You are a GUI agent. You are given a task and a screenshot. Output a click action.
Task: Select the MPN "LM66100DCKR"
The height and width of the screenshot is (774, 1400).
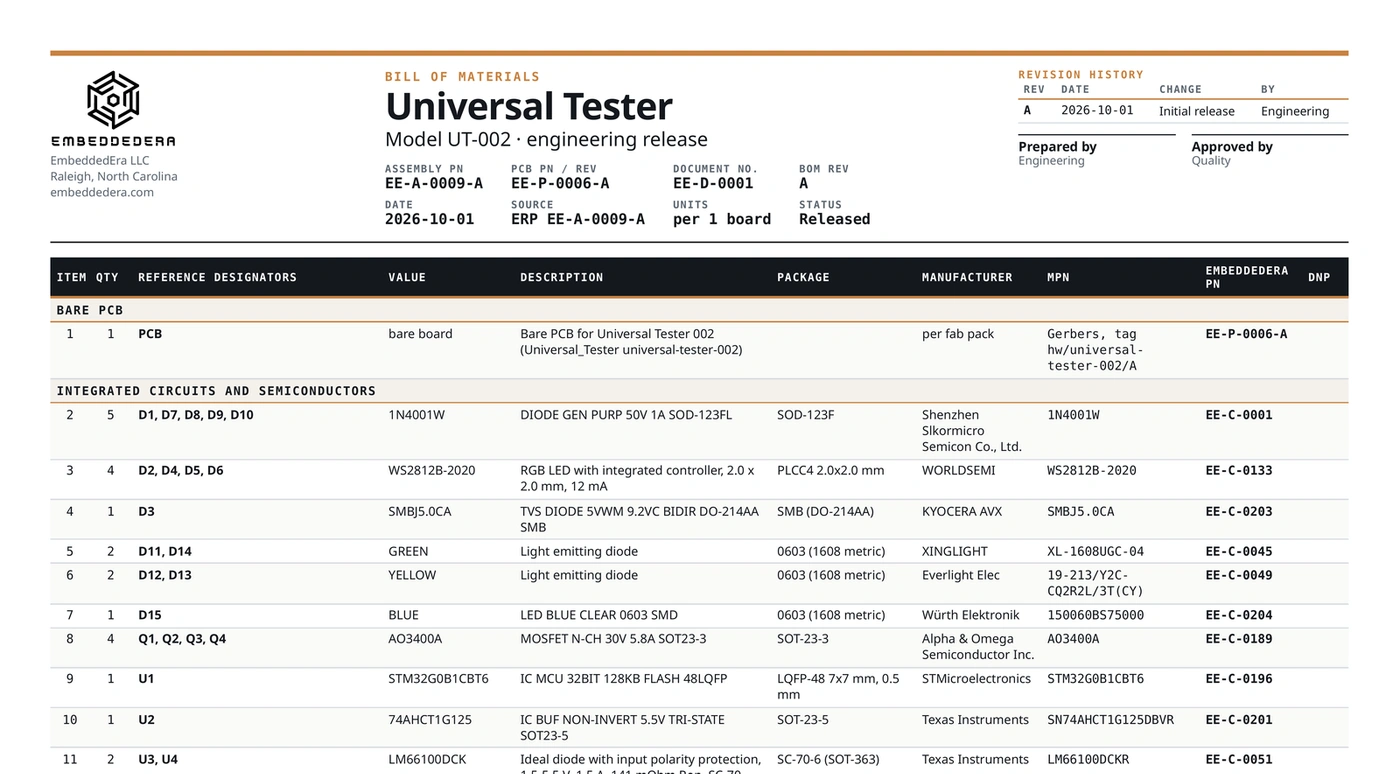(x=1092, y=760)
